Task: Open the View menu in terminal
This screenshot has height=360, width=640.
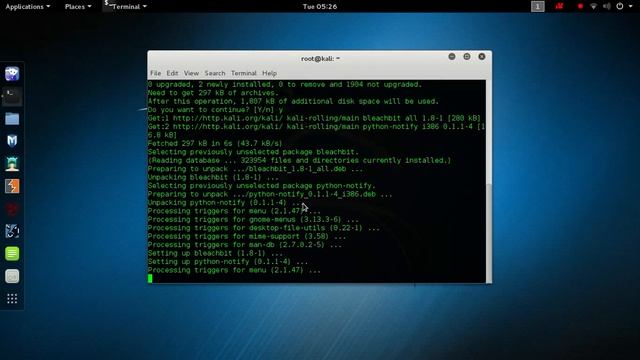Action: point(191,73)
